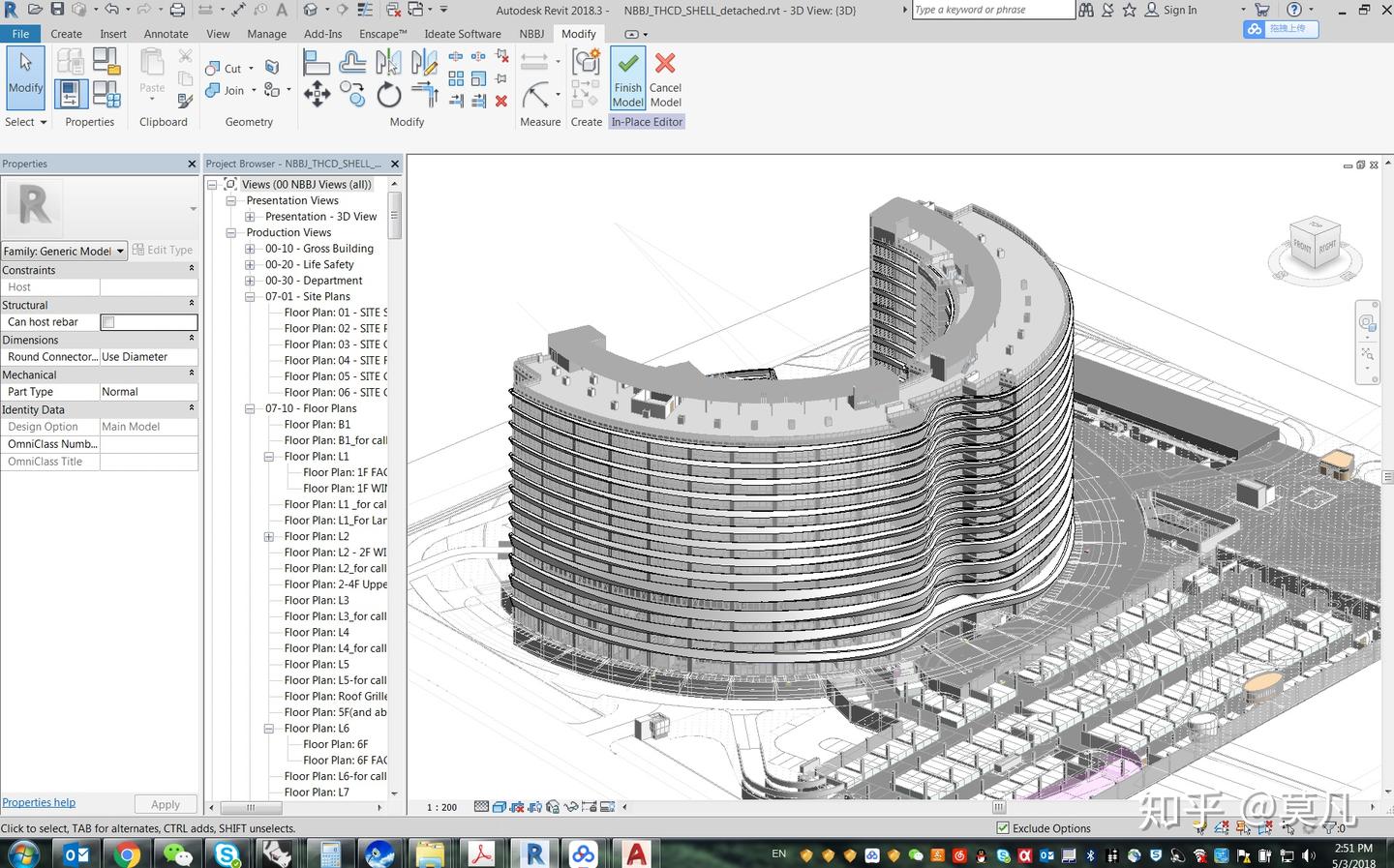This screenshot has height=868, width=1394.
Task: Click the ViewCube in the 3D view
Action: coord(1314,246)
